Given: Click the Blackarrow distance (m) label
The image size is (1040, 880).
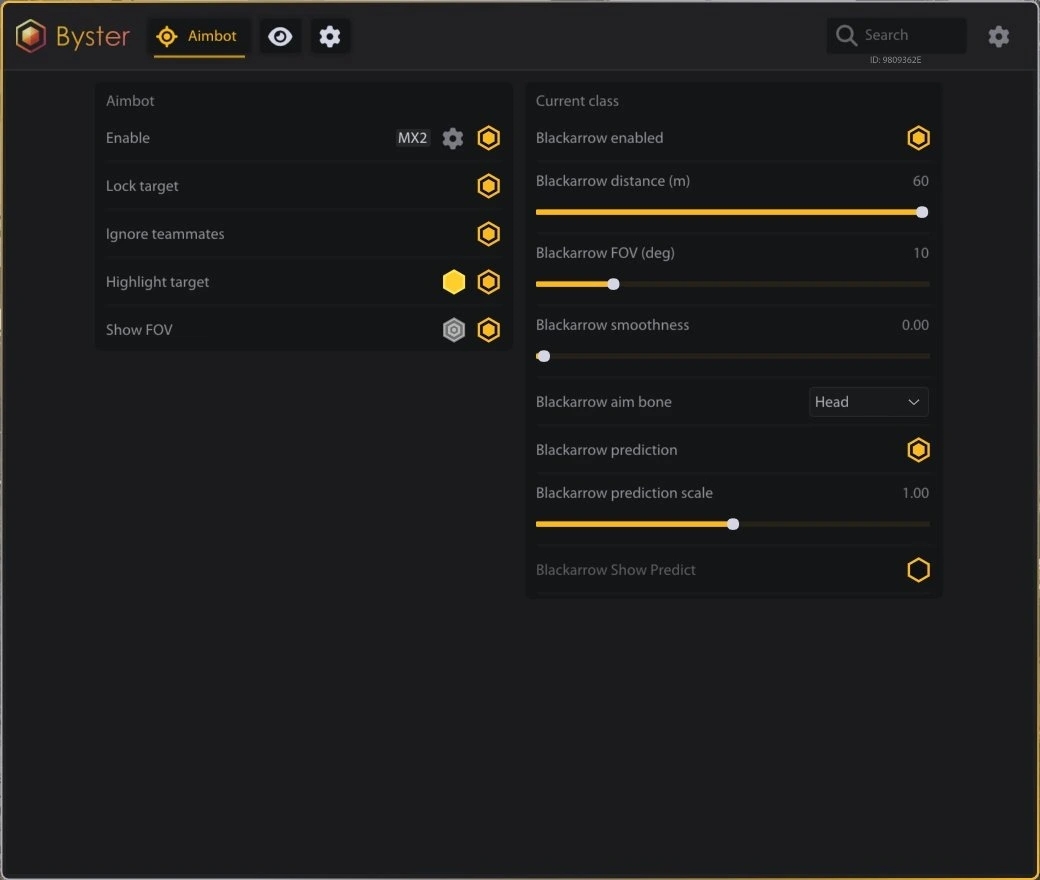Looking at the screenshot, I should (613, 181).
